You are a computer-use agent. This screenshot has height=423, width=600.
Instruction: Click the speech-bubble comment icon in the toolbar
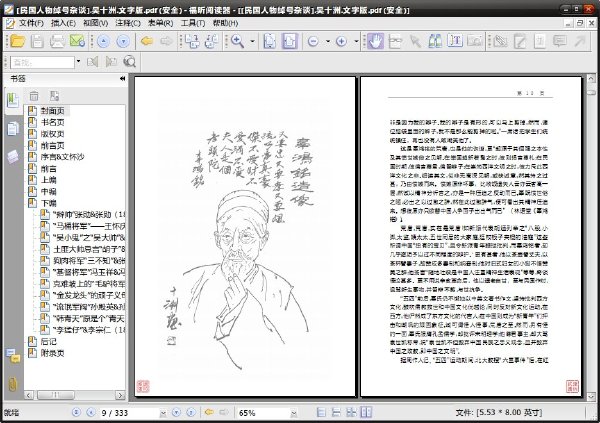click(560, 41)
